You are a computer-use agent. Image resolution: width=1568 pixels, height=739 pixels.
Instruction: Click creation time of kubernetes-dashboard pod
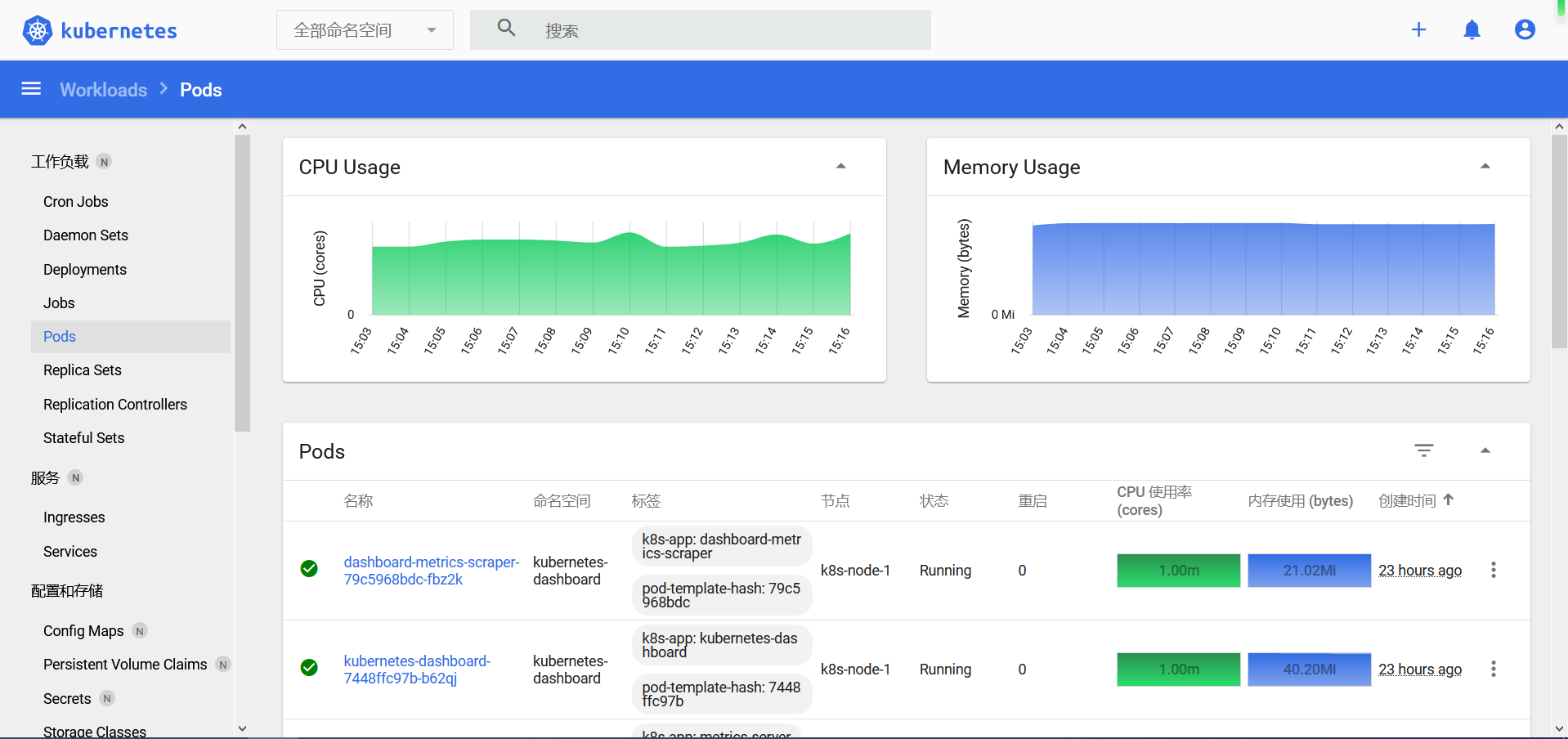(x=1420, y=670)
